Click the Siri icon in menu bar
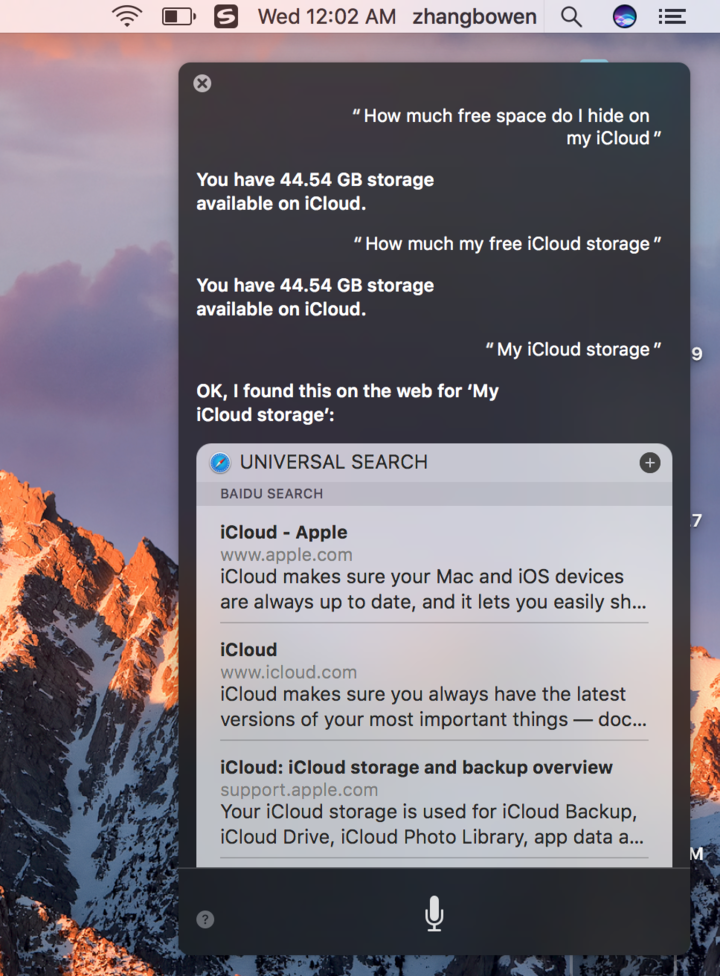The width and height of the screenshot is (720, 976). 624,17
